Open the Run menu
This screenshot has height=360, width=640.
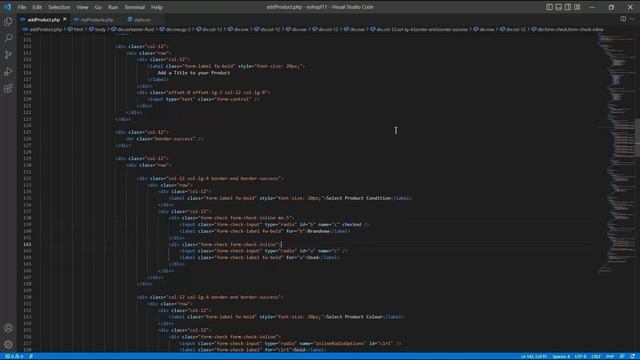click(113, 7)
